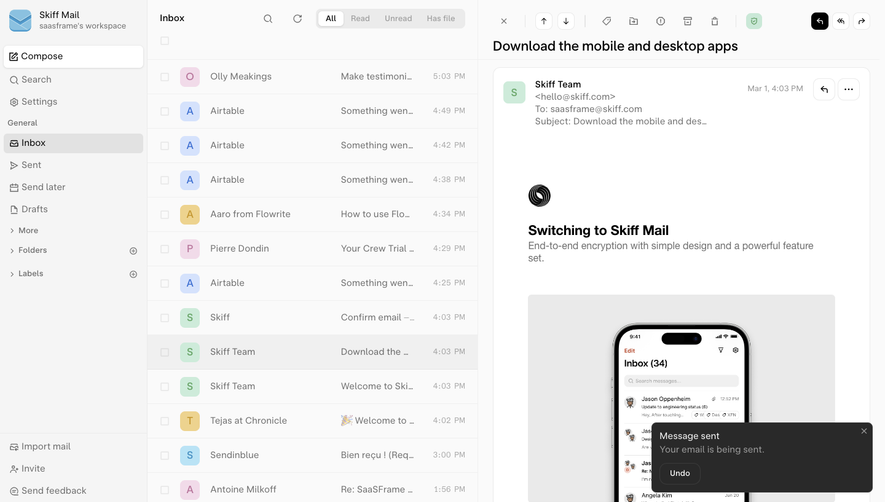Open the Sent folder
This screenshot has height=502, width=885.
pyautogui.click(x=73, y=165)
